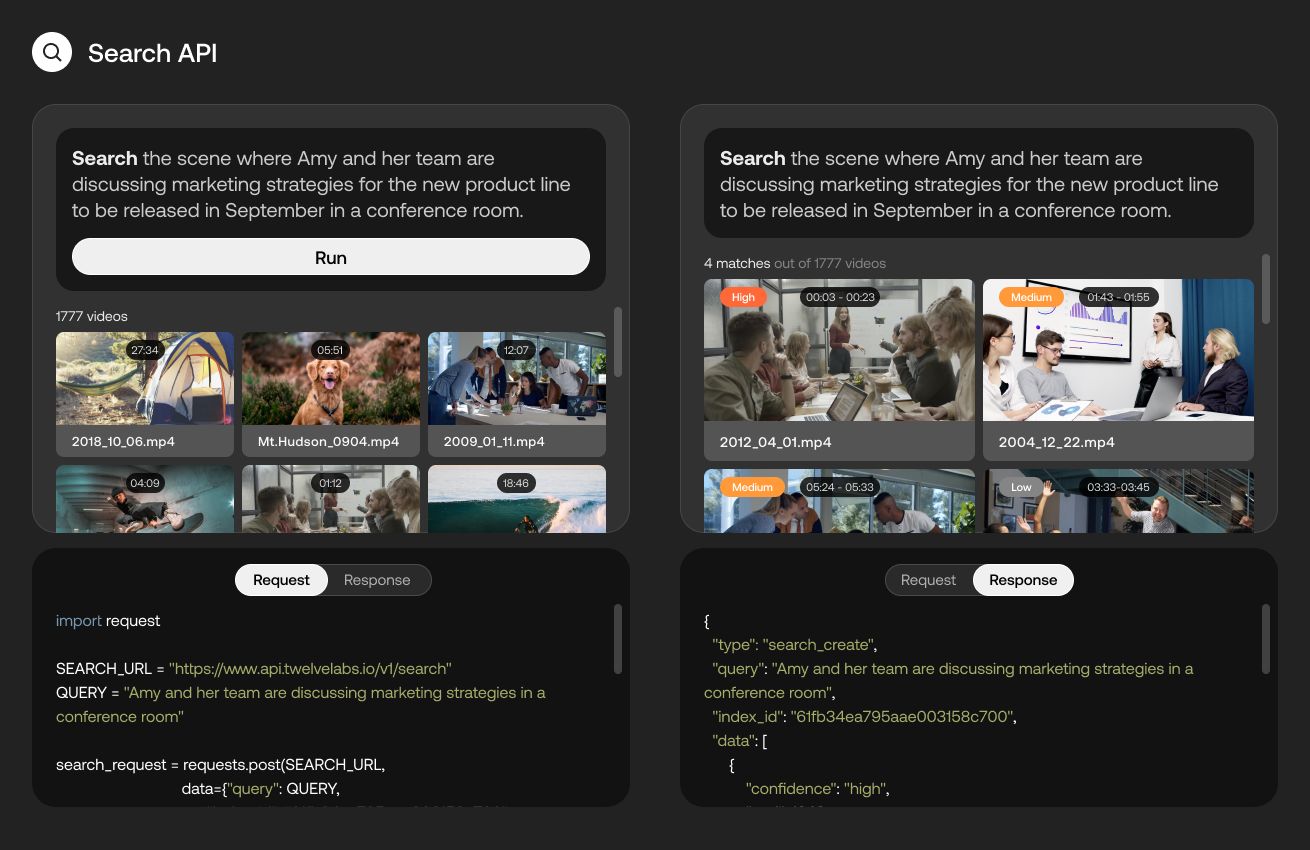Click the Low badge on the 03:33-03:45 result
This screenshot has width=1310, height=850.
click(x=1021, y=487)
